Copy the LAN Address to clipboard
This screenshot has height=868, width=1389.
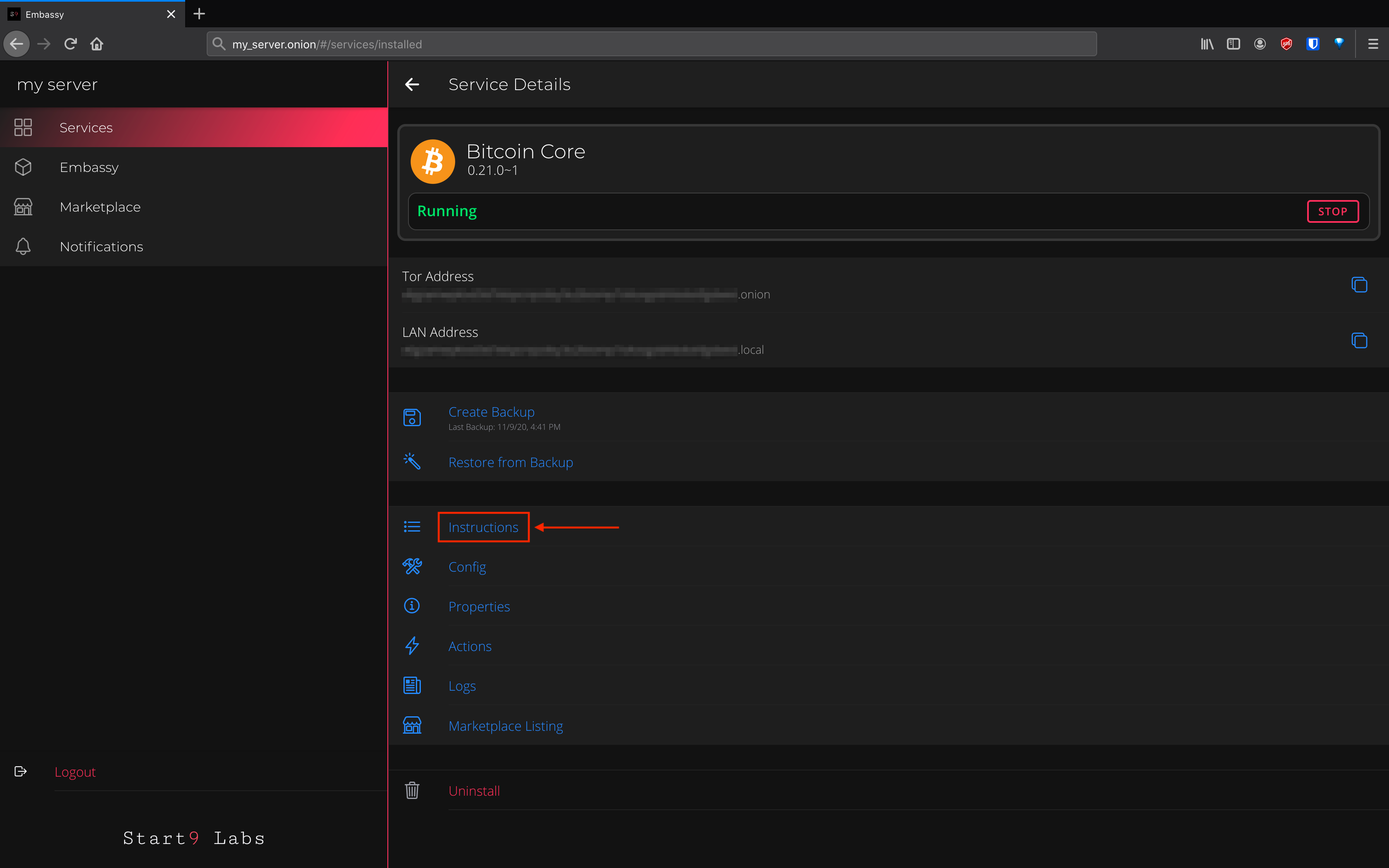[x=1358, y=341]
